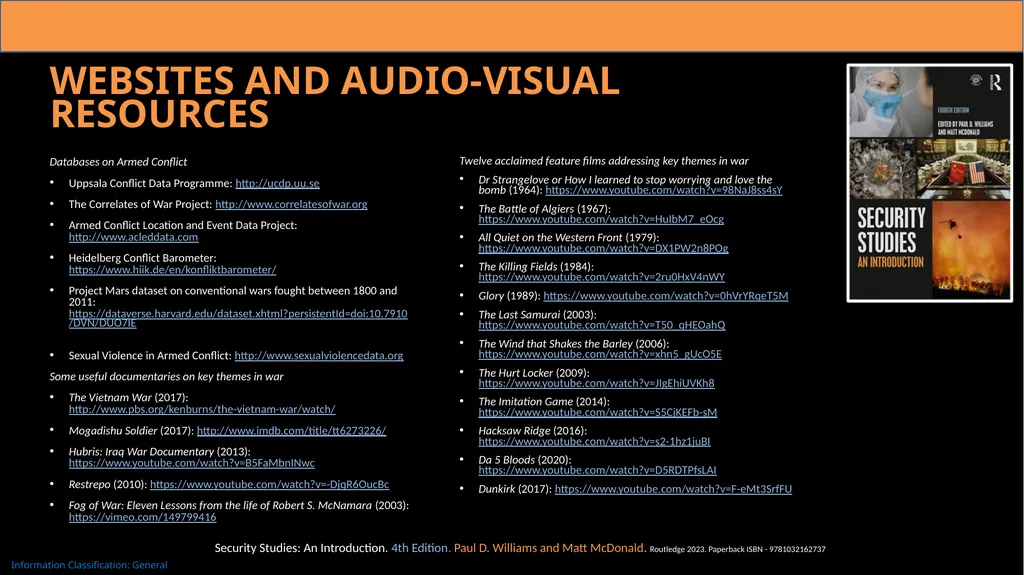Click 'Some useful documentaries on key themes' heading
This screenshot has width=1024, height=575.
coord(167,377)
